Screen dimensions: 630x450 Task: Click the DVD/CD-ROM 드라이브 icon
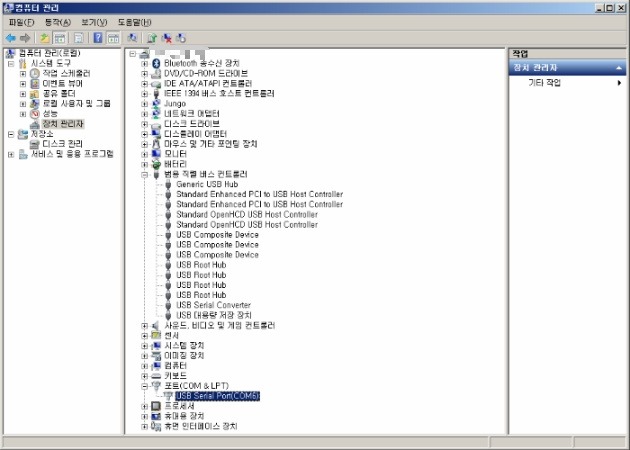[156, 74]
